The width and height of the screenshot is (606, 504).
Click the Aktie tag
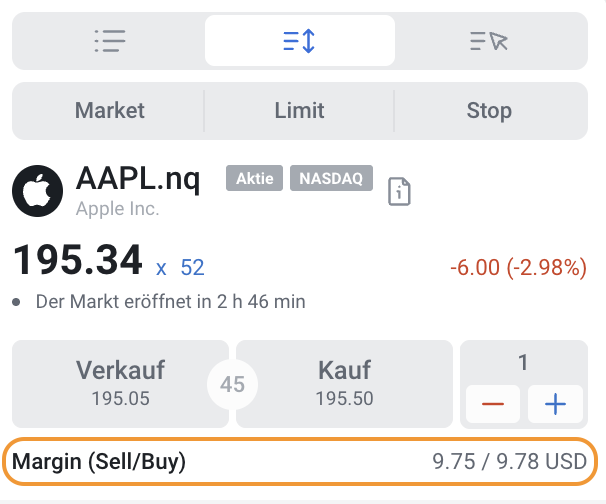coord(254,178)
